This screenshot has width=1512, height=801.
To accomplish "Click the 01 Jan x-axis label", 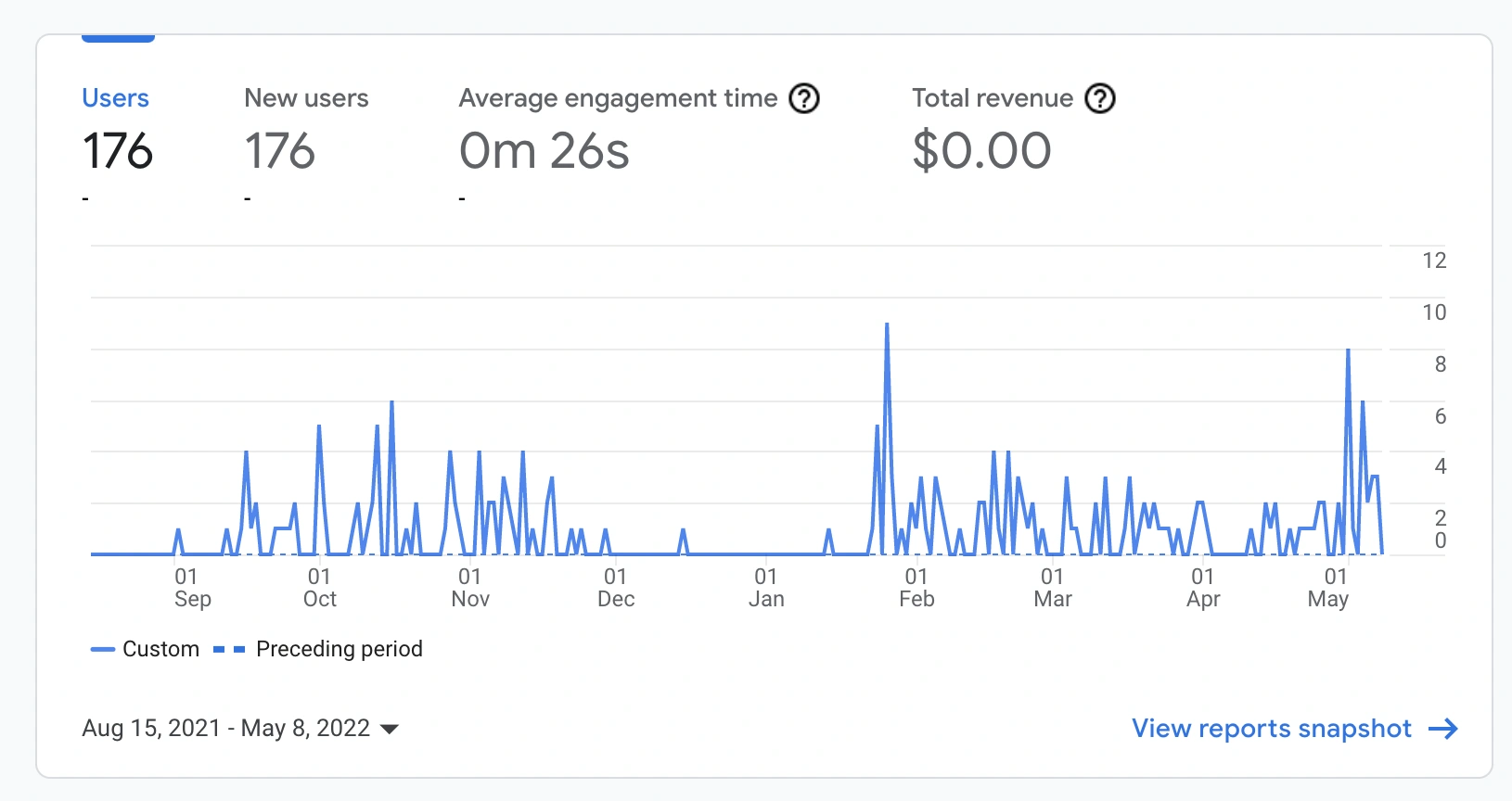I will (x=766, y=588).
